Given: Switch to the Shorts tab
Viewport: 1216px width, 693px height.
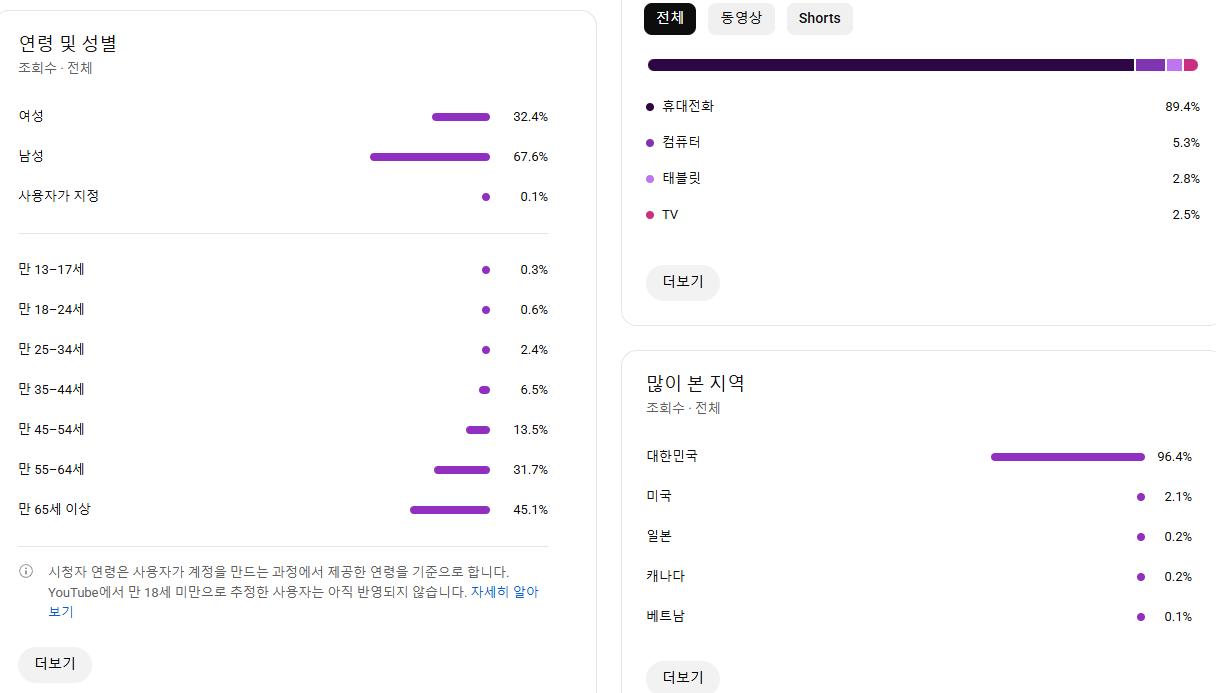Looking at the screenshot, I should click(x=819, y=19).
